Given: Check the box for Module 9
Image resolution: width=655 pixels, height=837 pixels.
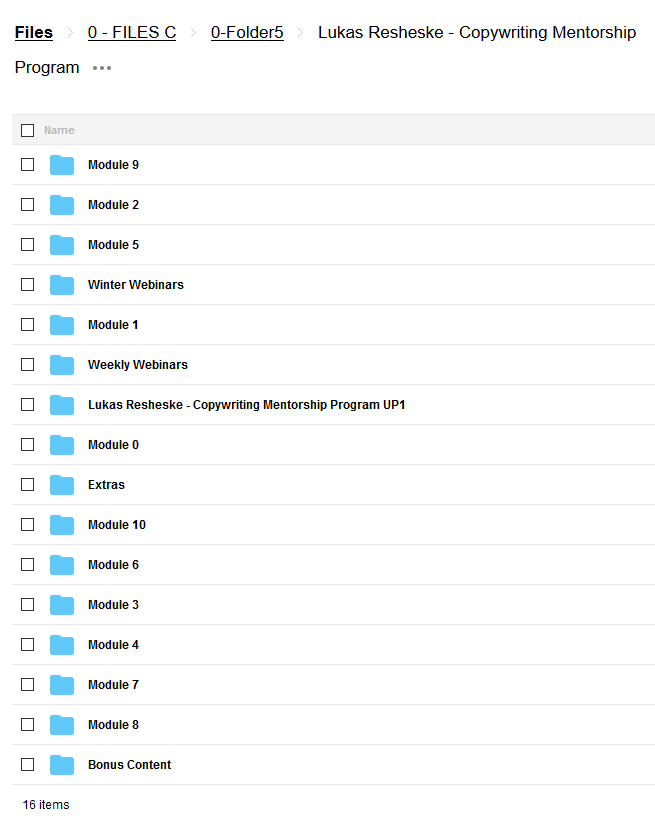Looking at the screenshot, I should coord(28,164).
